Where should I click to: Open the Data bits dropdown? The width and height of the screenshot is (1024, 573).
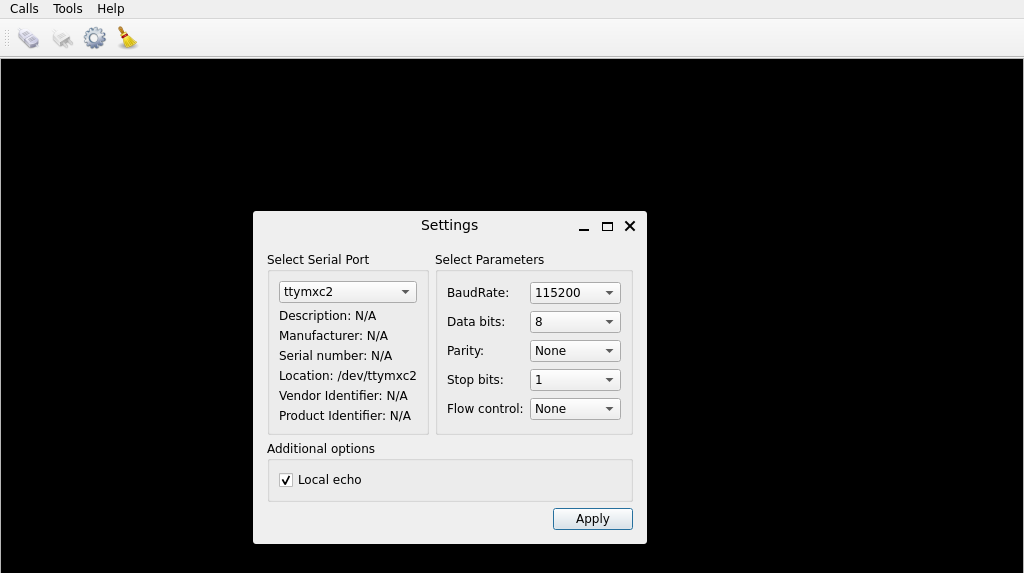pyautogui.click(x=575, y=322)
